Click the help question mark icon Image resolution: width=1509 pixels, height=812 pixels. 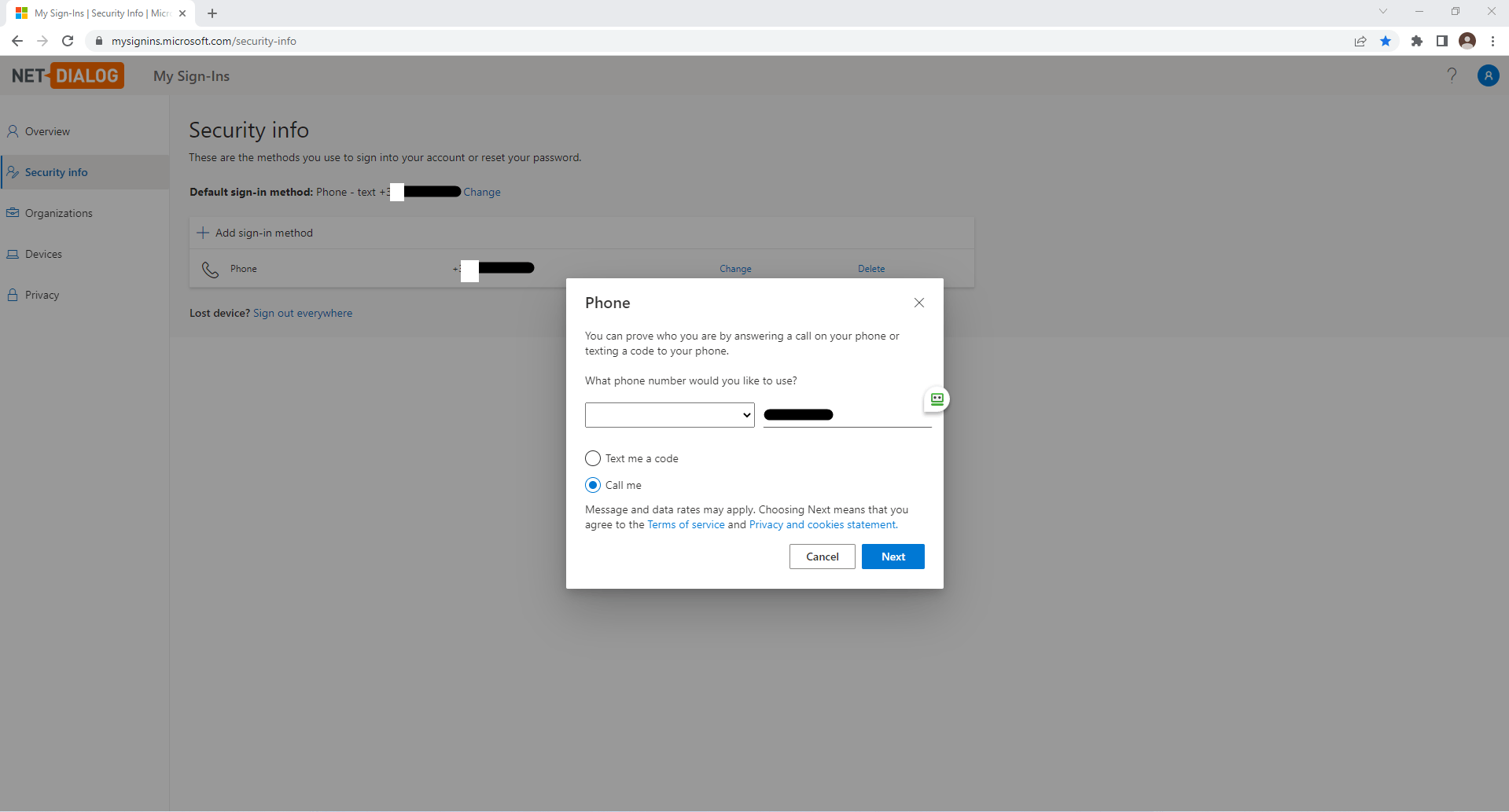click(x=1452, y=75)
